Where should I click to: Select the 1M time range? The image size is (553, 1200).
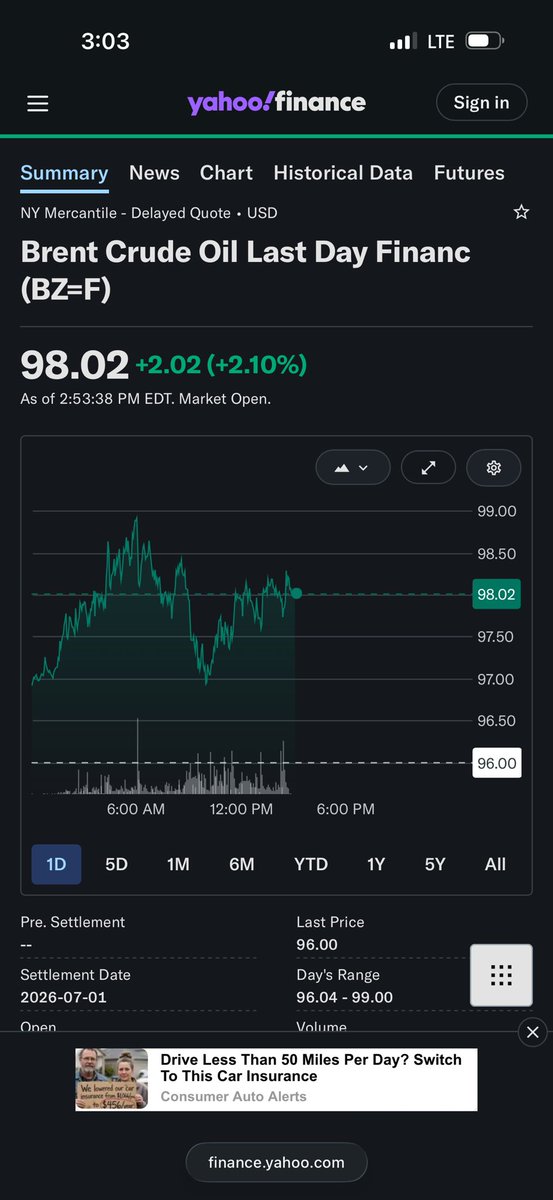click(x=178, y=864)
